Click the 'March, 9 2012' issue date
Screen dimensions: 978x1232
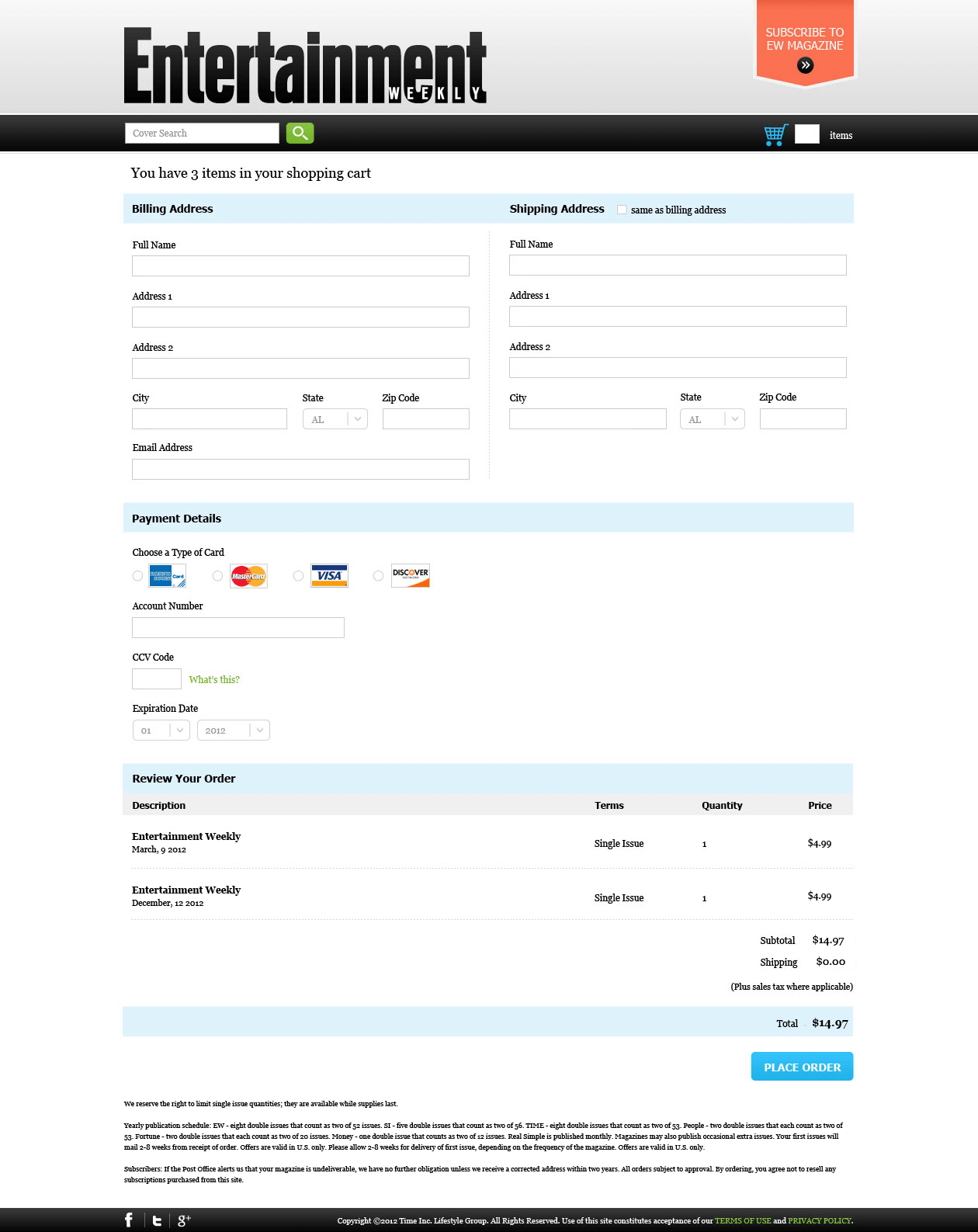pyautogui.click(x=159, y=849)
